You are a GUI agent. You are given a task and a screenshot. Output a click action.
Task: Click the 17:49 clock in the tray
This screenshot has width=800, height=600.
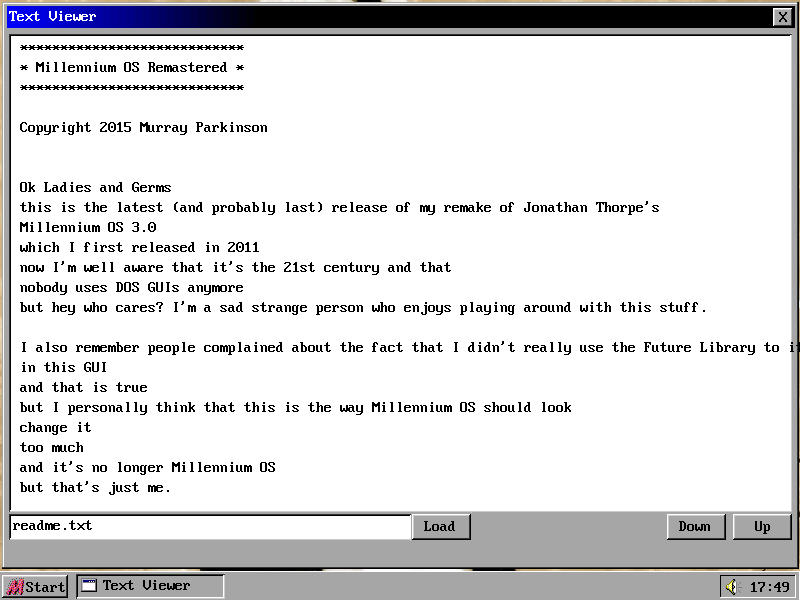pyautogui.click(x=768, y=587)
